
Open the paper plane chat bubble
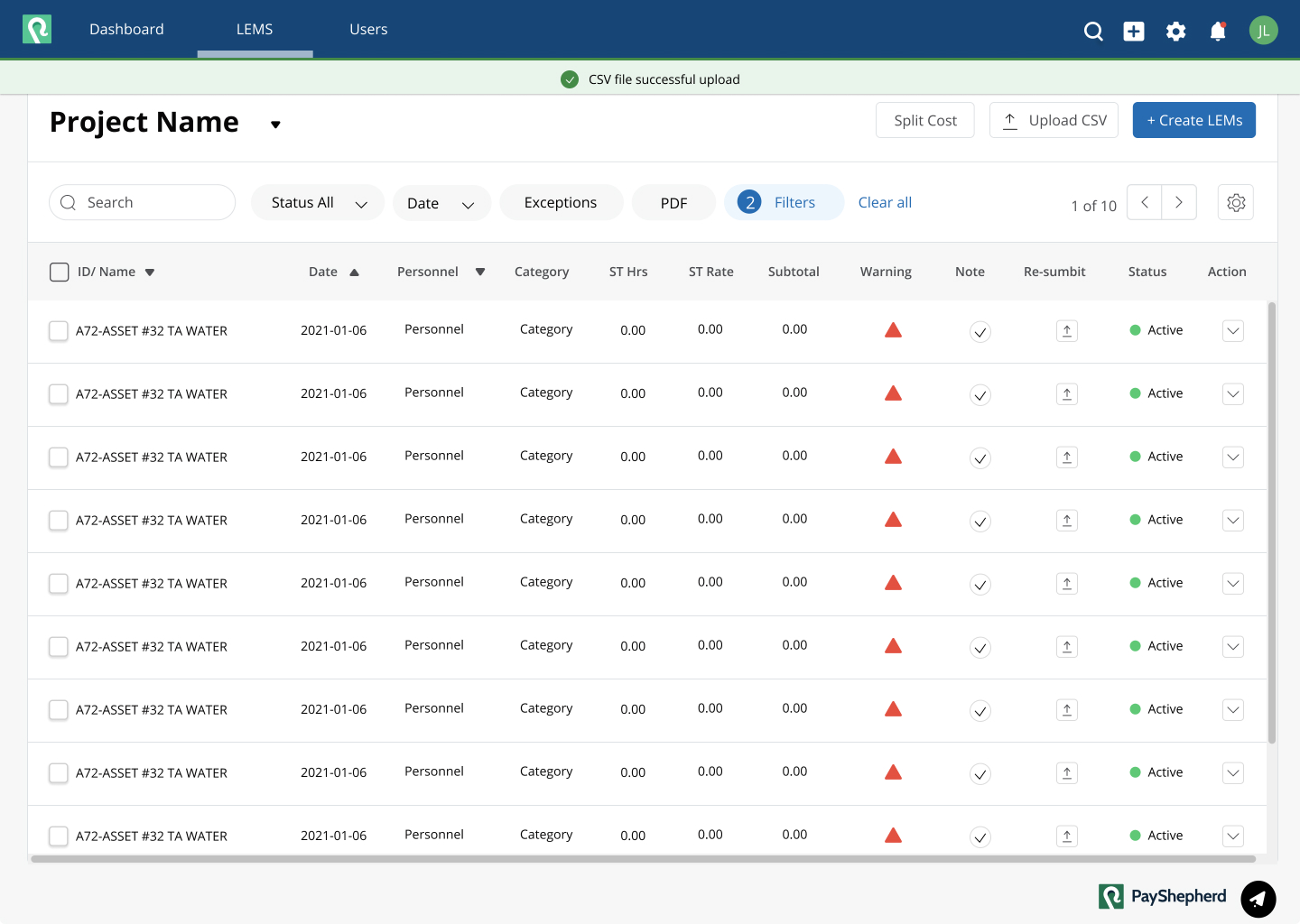(x=1258, y=899)
